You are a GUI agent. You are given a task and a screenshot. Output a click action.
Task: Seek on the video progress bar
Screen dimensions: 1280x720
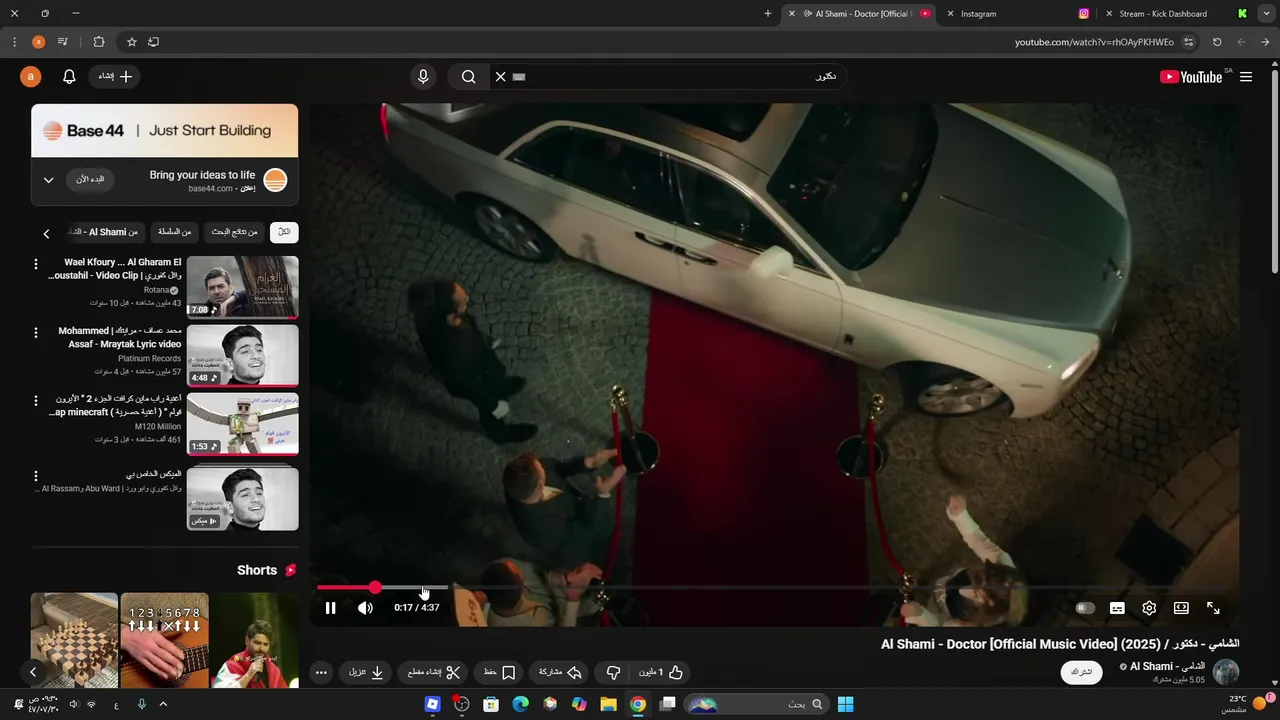pyautogui.click(x=775, y=588)
